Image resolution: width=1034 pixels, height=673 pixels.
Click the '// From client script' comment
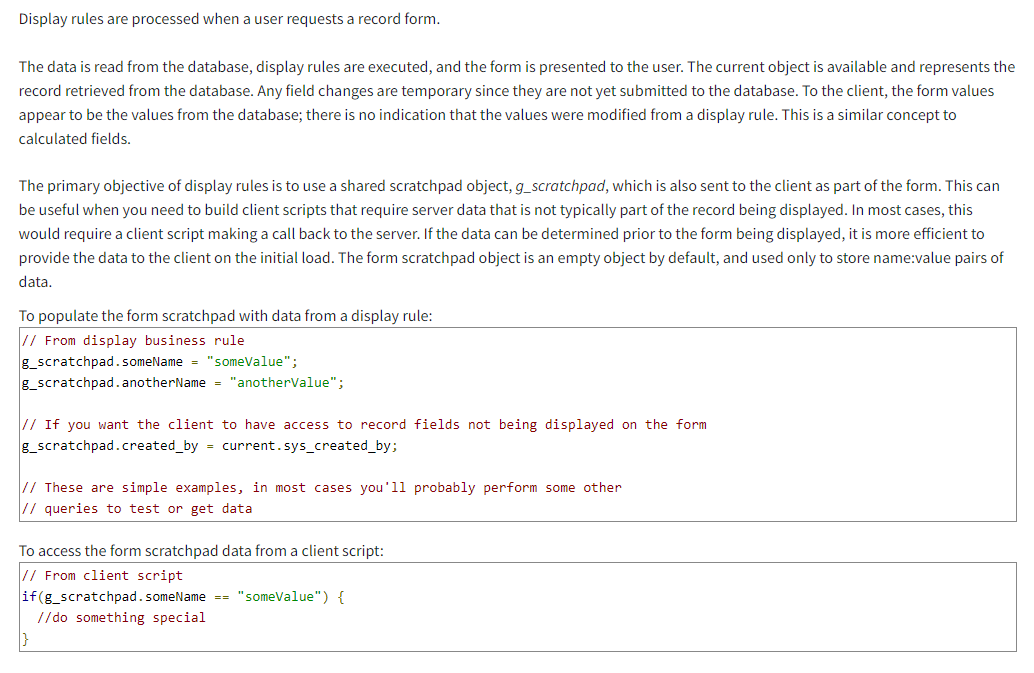[x=102, y=575]
